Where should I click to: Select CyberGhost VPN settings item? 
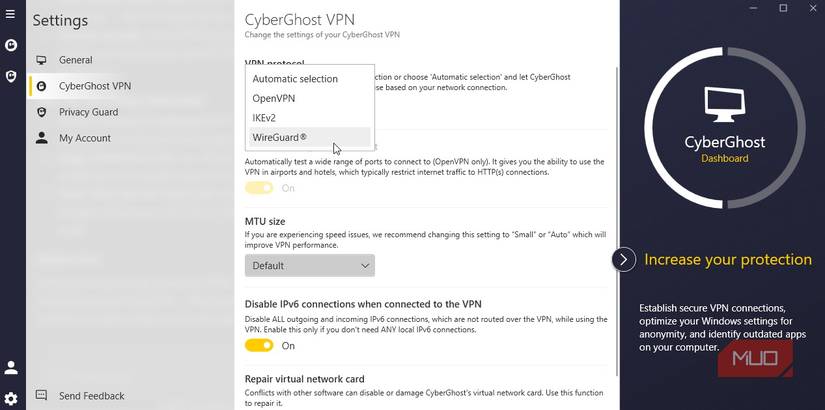(x=94, y=86)
